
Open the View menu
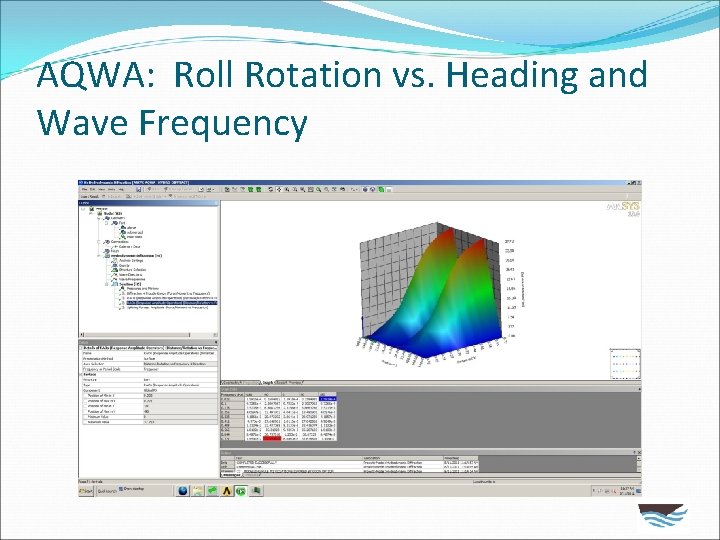[x=101, y=189]
